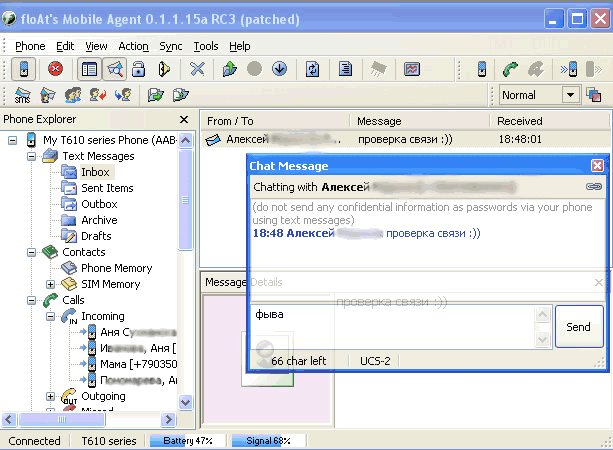The height and width of the screenshot is (450, 613).
Task: Click the blue crossed-tools icon in toolbar
Action: tap(198, 69)
